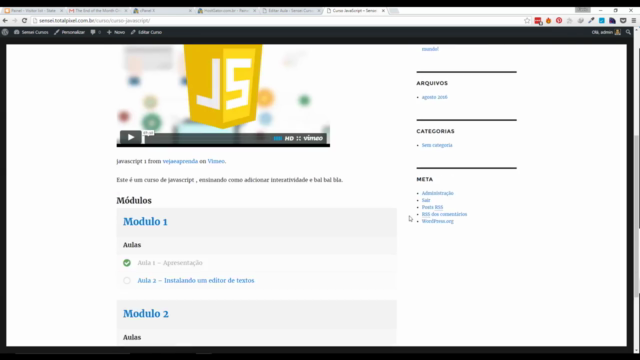Open Aula 1 – Apresentação lesson
Image resolution: width=640 pixels, height=360 pixels.
pyautogui.click(x=170, y=263)
